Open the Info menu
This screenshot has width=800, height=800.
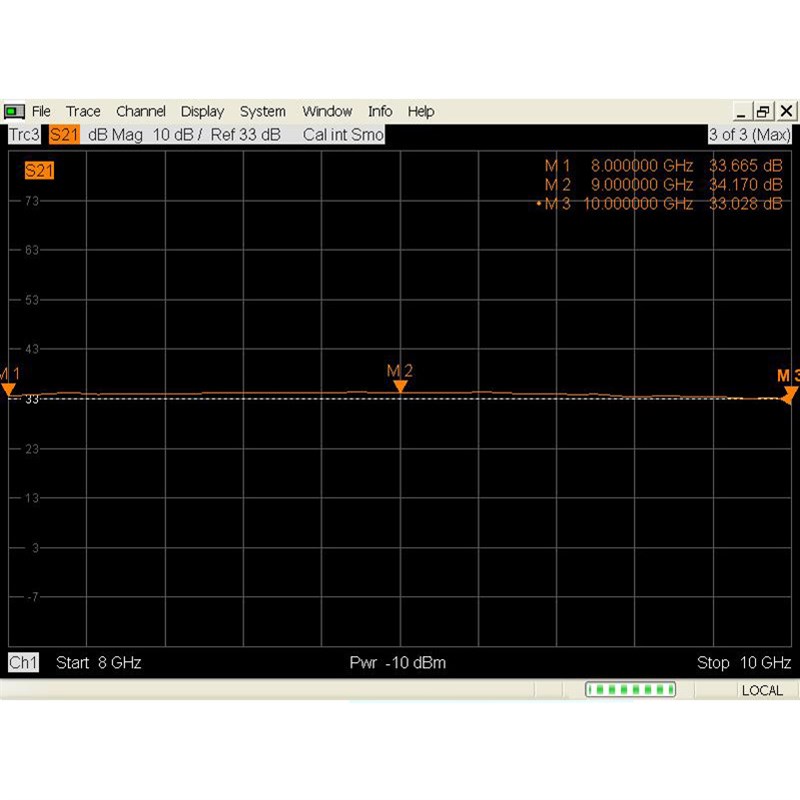[380, 111]
